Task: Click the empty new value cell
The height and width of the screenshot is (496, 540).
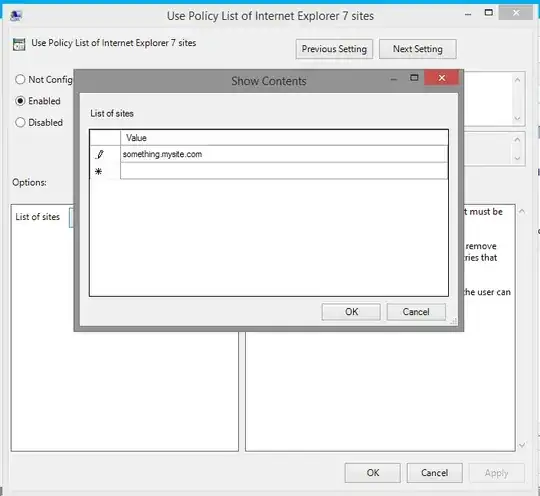Action: 284,171
